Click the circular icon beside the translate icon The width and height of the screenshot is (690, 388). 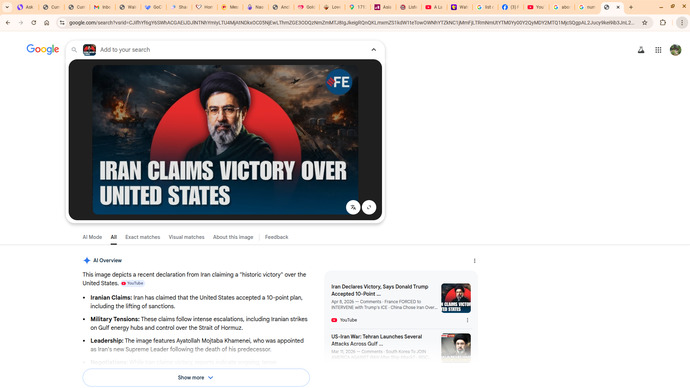coord(369,207)
